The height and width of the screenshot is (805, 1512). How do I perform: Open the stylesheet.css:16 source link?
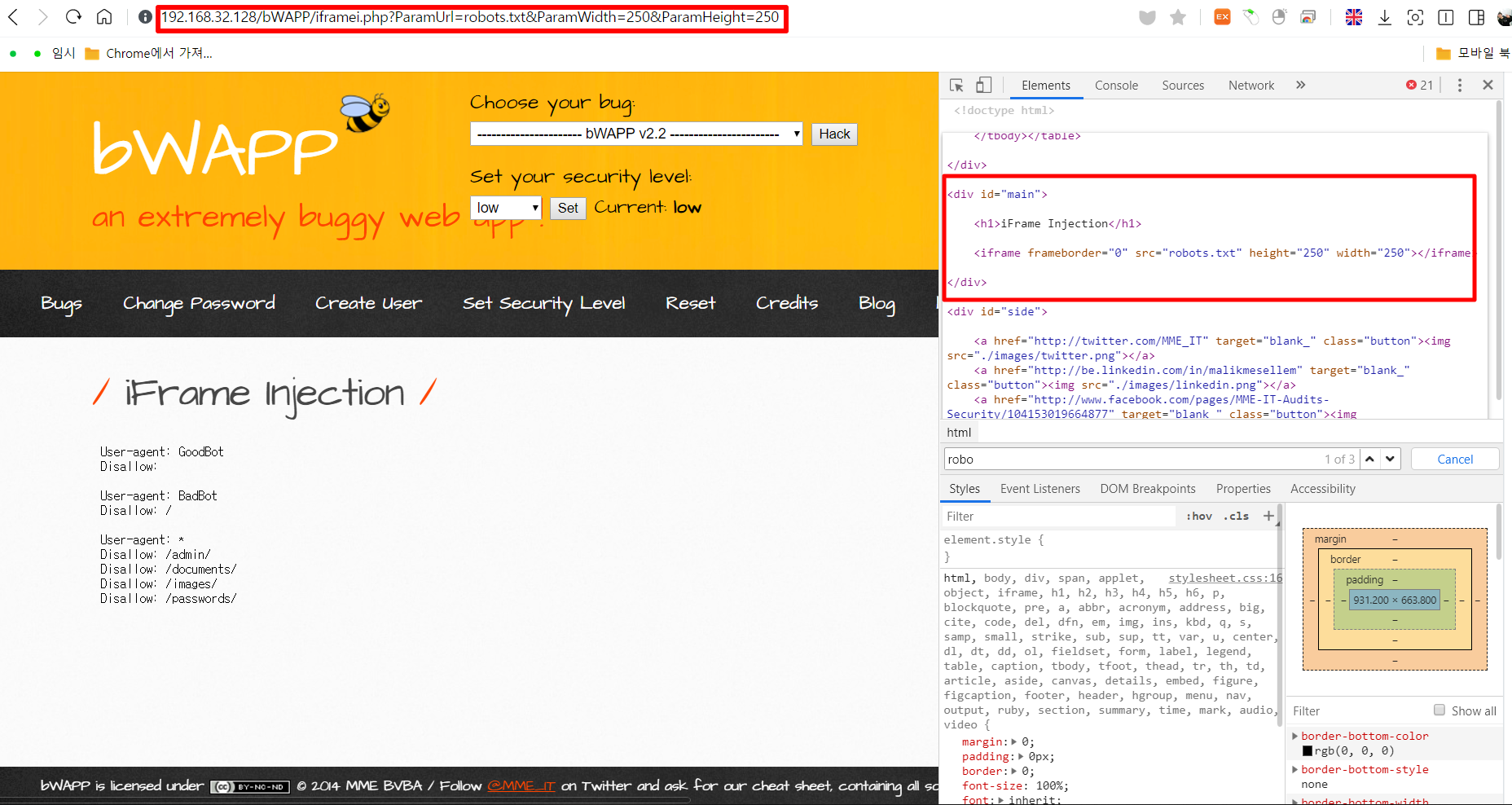[x=1225, y=578]
